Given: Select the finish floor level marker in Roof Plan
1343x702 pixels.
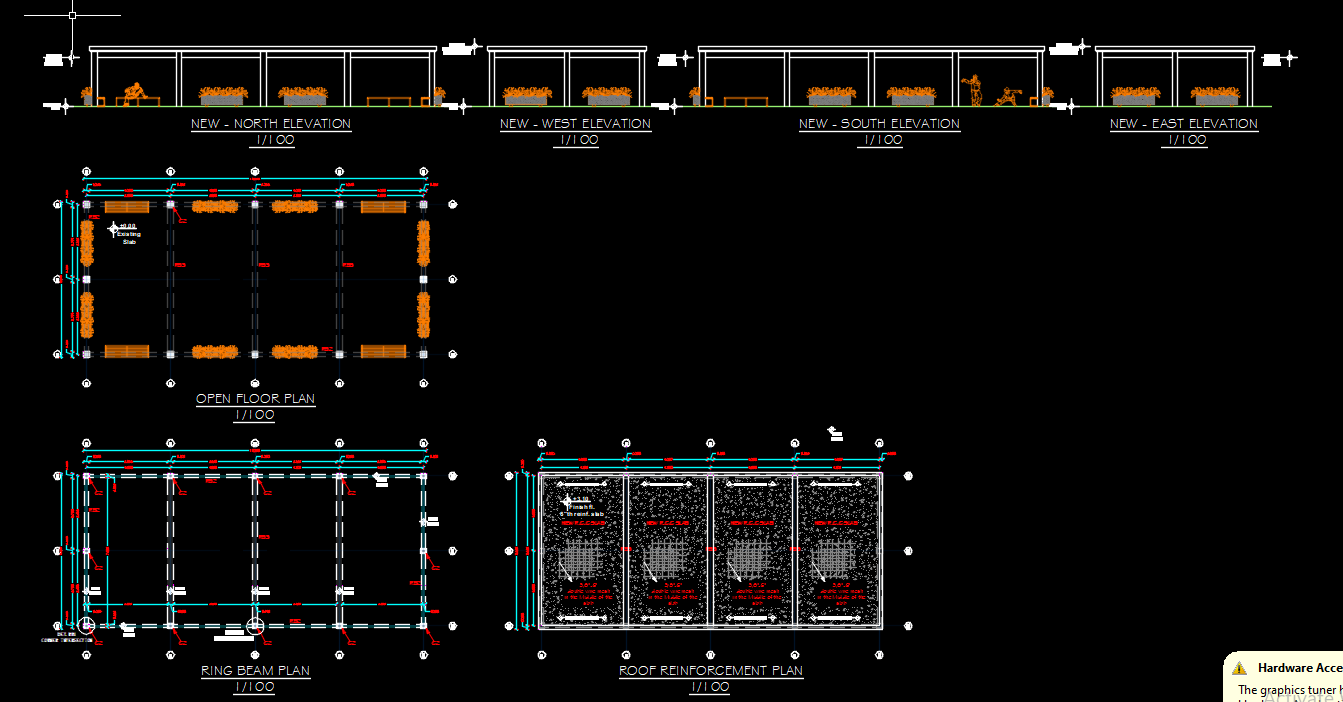Looking at the screenshot, I should point(567,501).
